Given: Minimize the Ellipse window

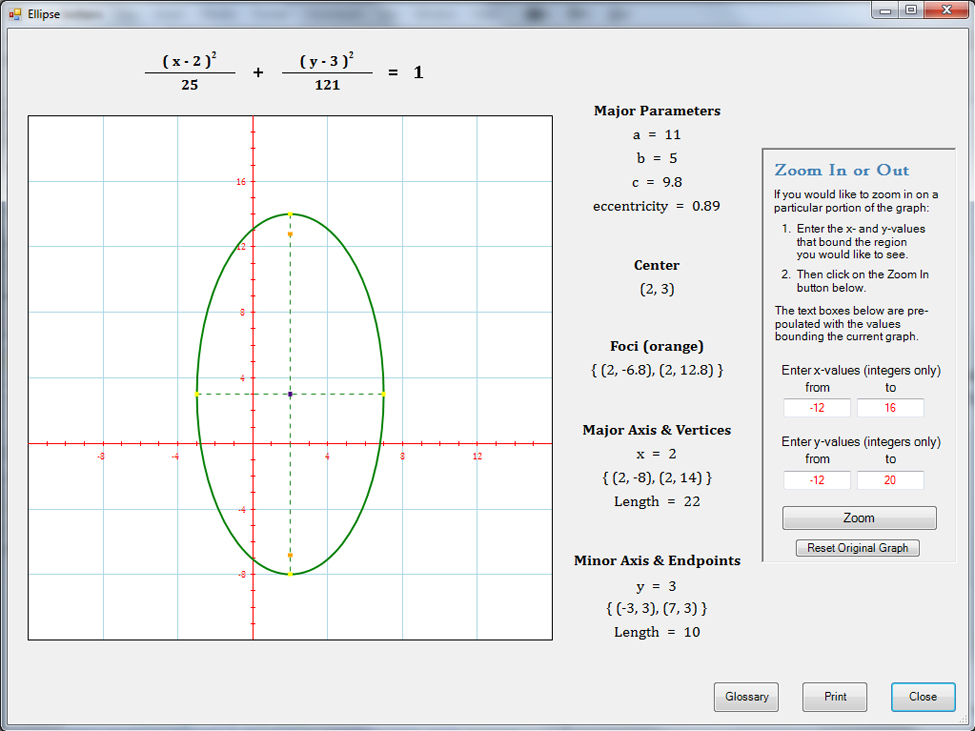Looking at the screenshot, I should click(886, 10).
